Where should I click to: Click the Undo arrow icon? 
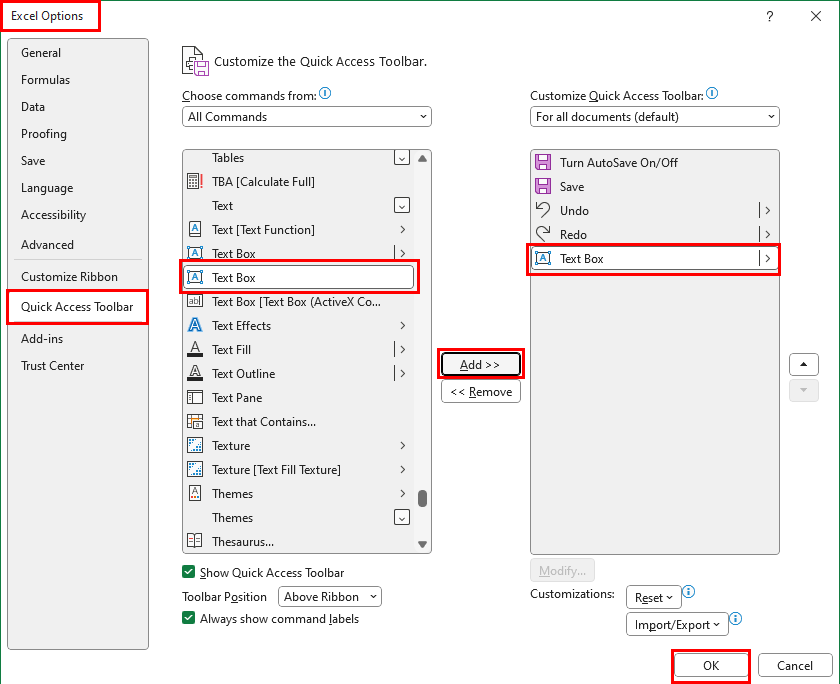[543, 210]
